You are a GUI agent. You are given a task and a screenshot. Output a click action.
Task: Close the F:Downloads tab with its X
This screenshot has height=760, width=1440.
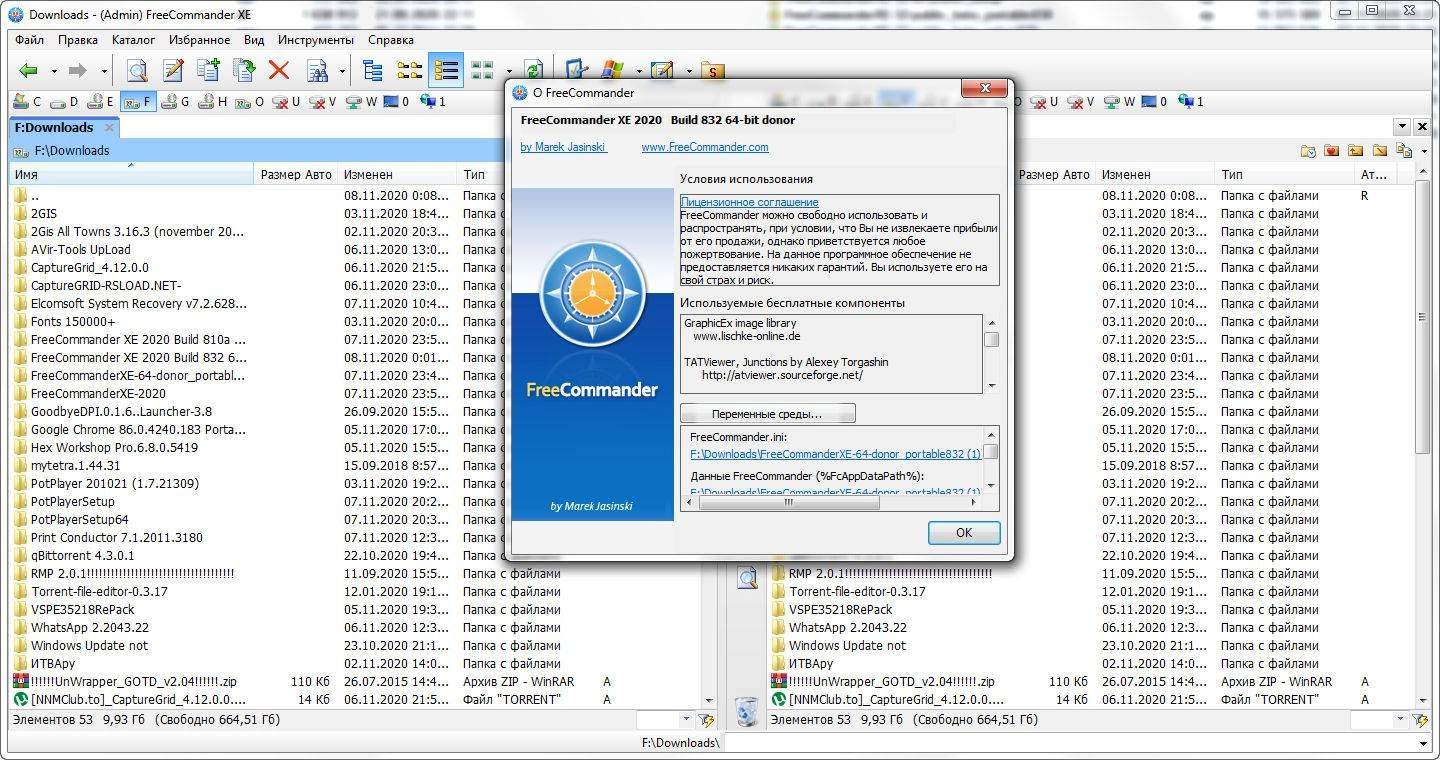click(x=109, y=127)
